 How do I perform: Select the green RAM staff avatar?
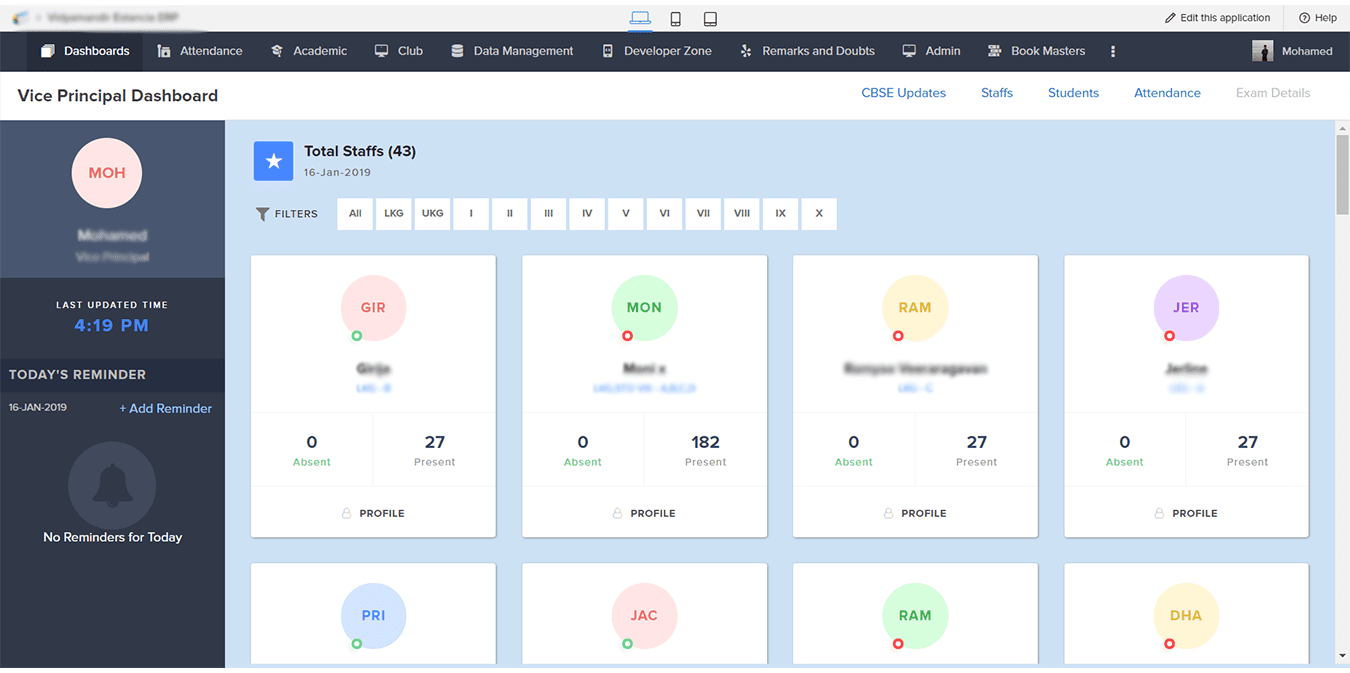click(915, 616)
